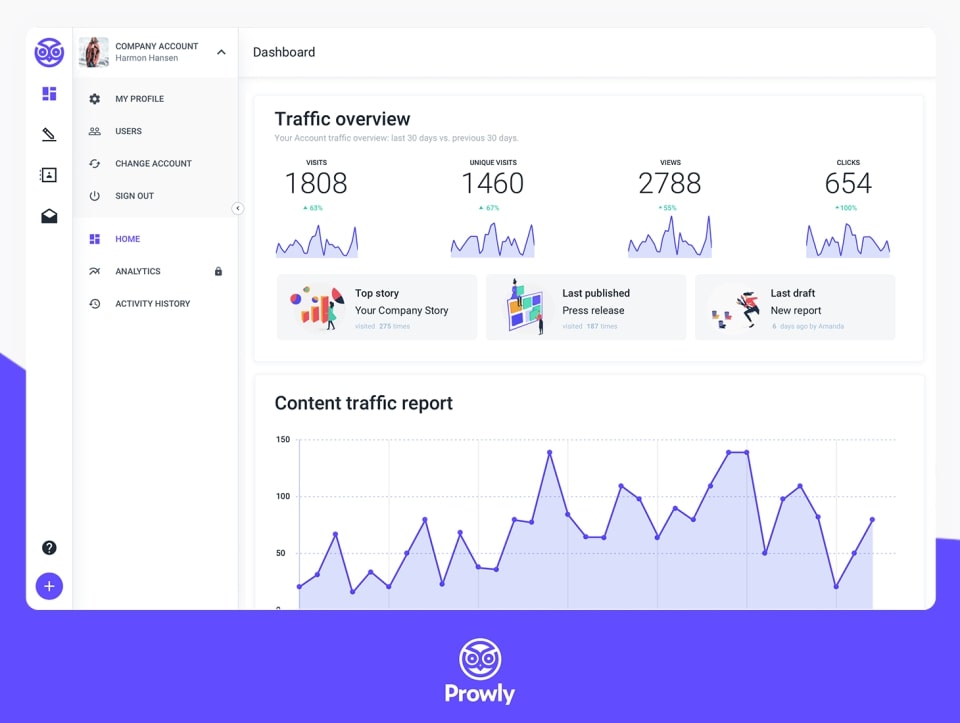Open the Last published Press release card
This screenshot has height=723, width=960.
click(585, 308)
